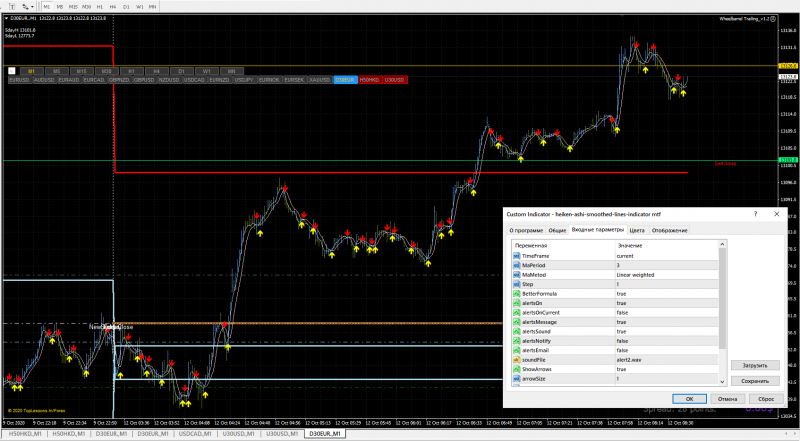The image size is (800, 441).
Task: Click the arrowSize variable icon
Action: tap(516, 379)
